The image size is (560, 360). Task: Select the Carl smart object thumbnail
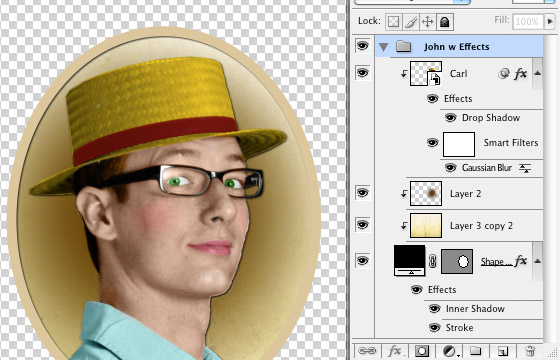pyautogui.click(x=426, y=73)
